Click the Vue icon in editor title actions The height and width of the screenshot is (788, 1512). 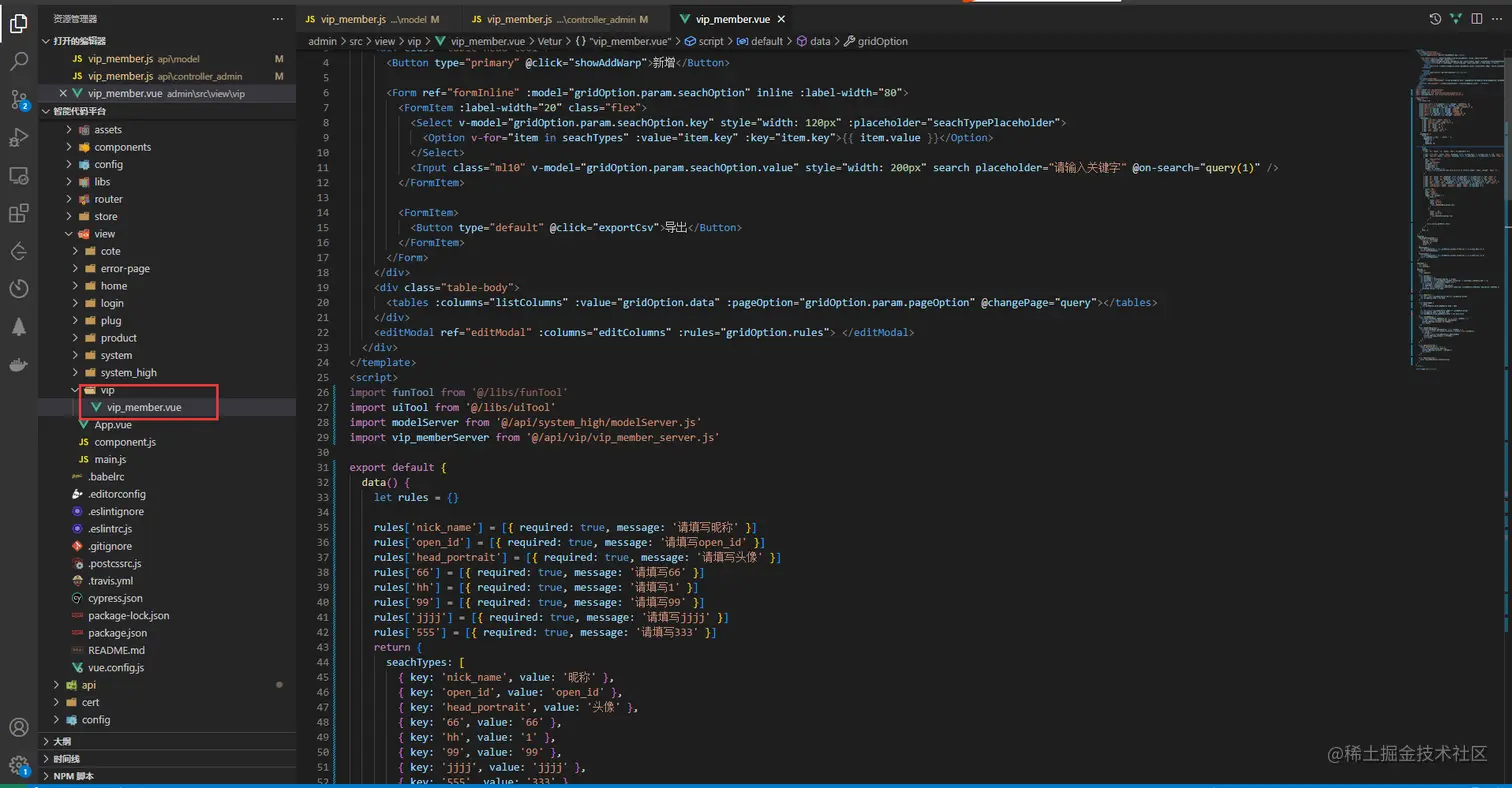pyautogui.click(x=1454, y=19)
